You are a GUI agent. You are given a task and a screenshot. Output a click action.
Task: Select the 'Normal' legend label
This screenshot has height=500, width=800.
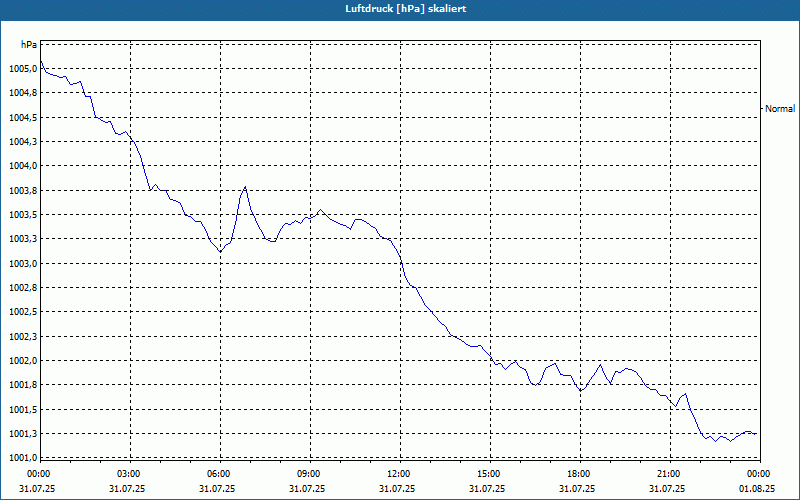tap(780, 109)
